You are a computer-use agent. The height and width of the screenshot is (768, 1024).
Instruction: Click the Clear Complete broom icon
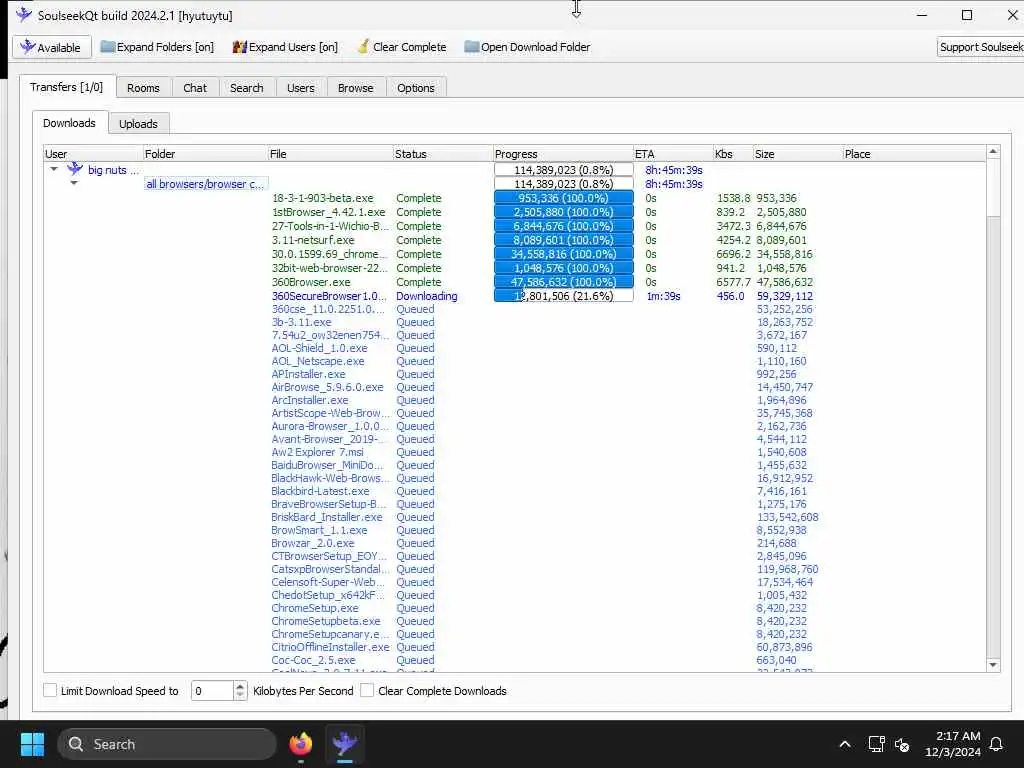363,47
